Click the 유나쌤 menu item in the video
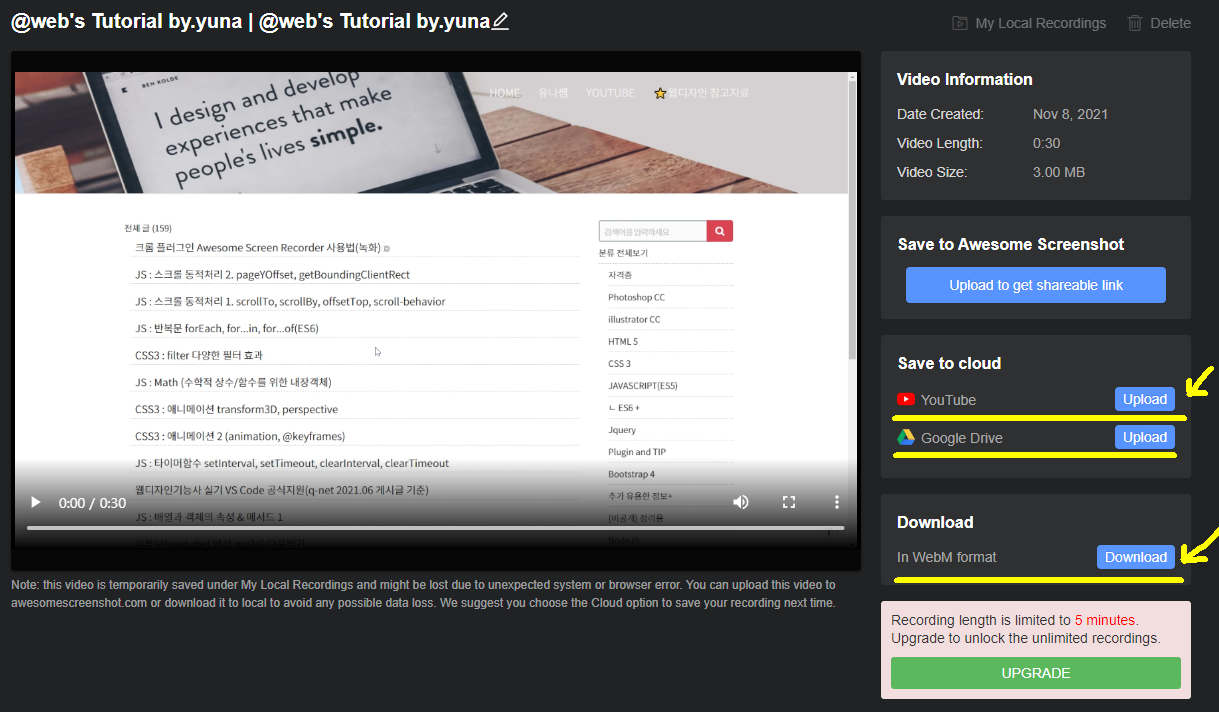This screenshot has height=712, width=1219. [553, 93]
